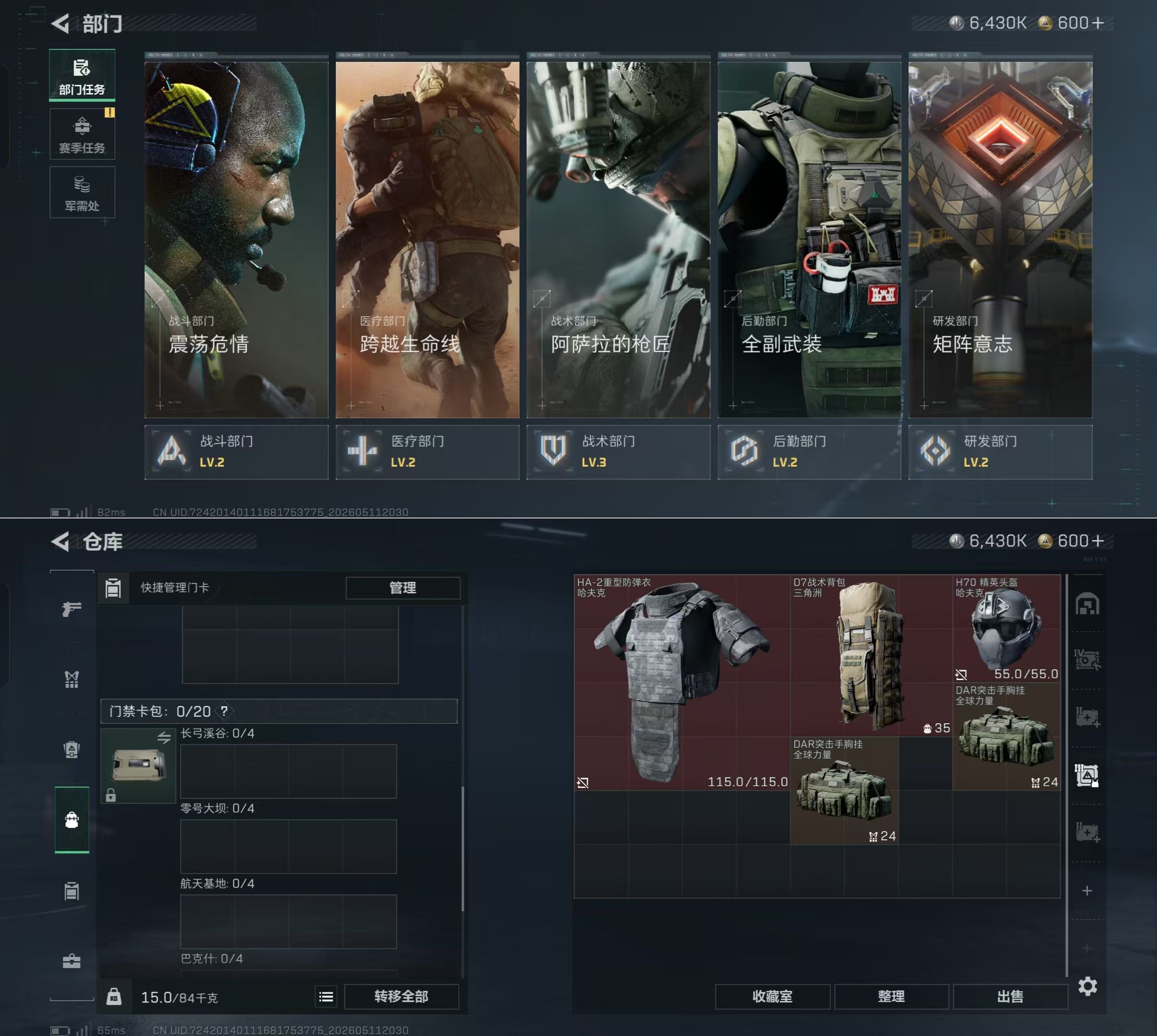
Task: Select DAR突击手胸挂 below the D7 backpack
Action: [x=845, y=790]
